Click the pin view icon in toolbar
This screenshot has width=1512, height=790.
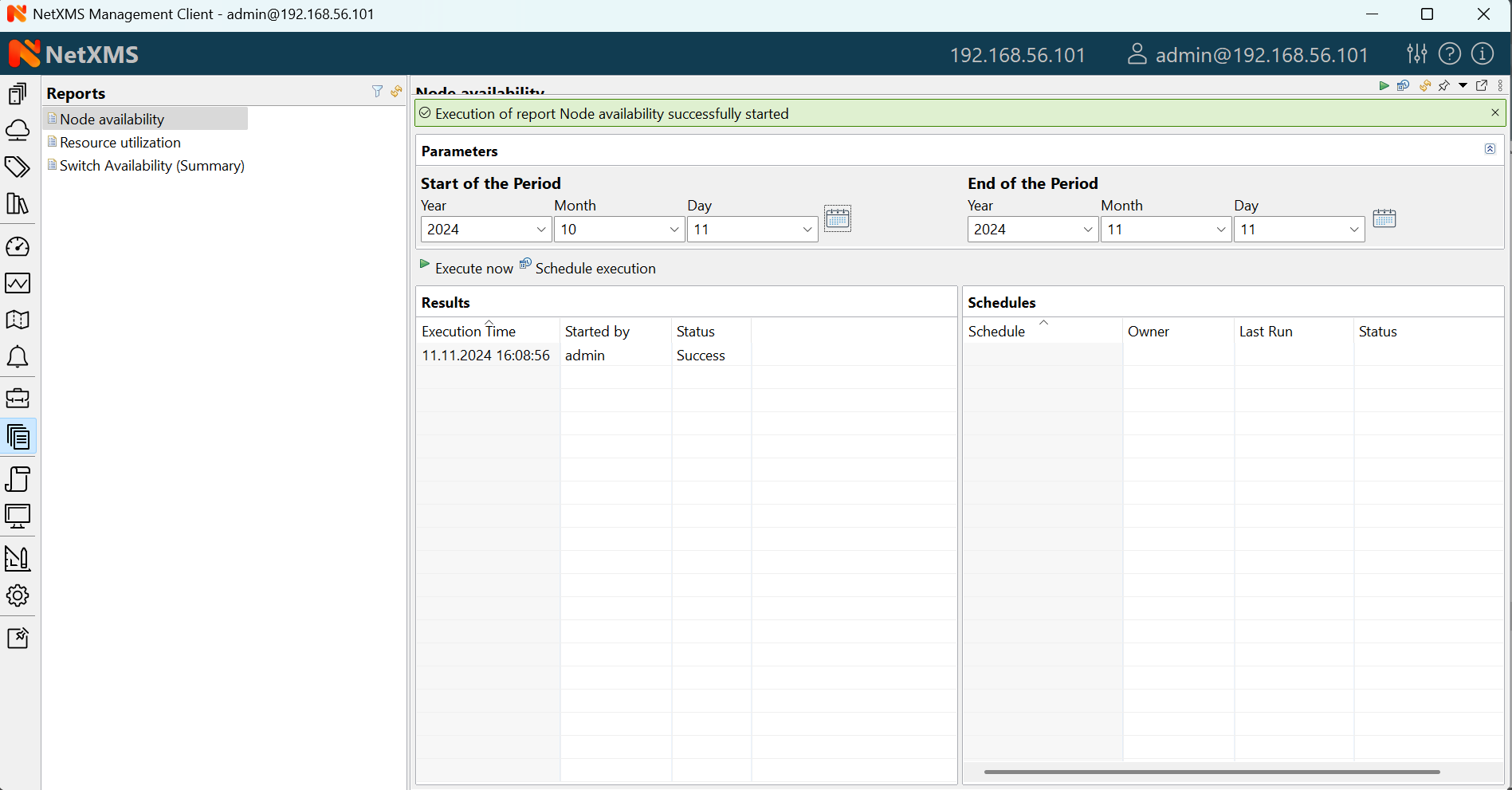[x=1443, y=86]
